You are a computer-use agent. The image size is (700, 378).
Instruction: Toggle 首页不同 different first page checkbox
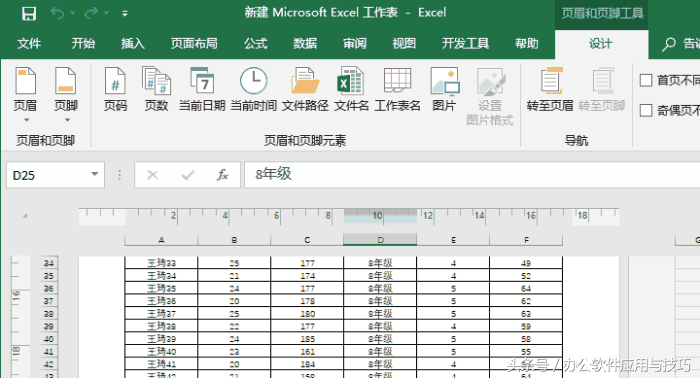click(646, 80)
